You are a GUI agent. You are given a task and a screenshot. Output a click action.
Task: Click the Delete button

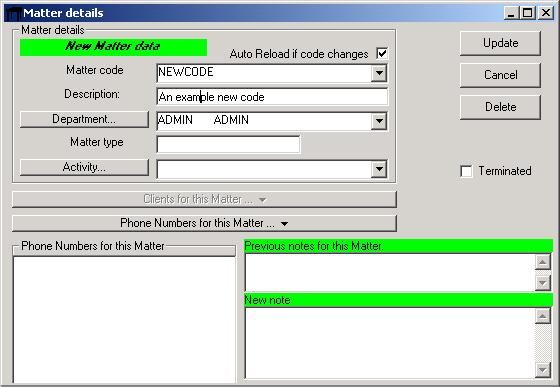click(500, 107)
